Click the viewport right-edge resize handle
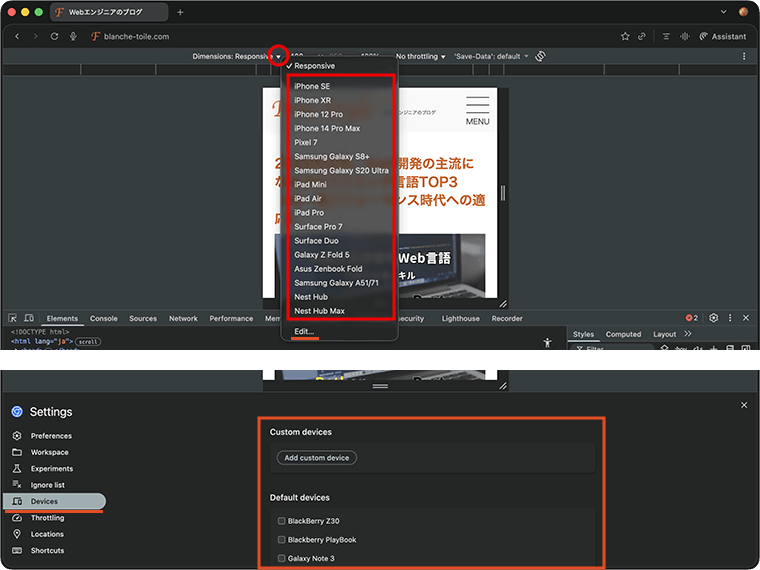 click(503, 193)
